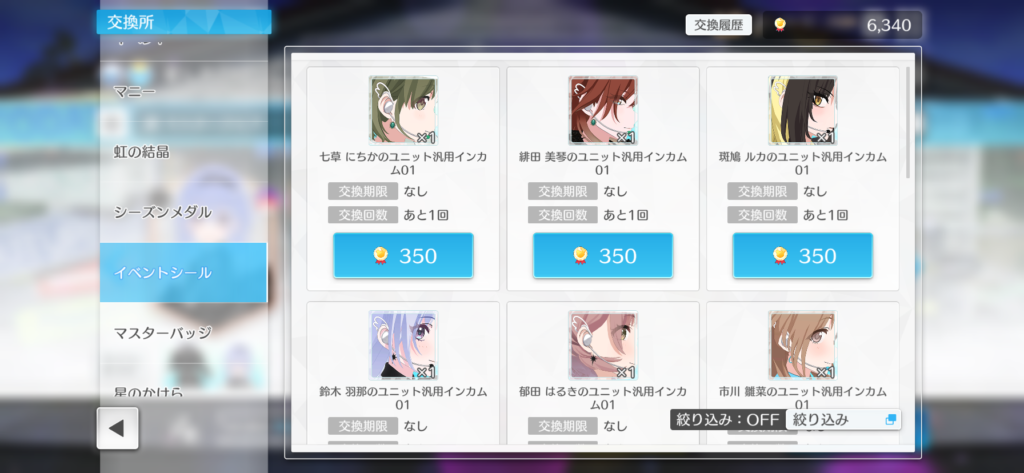This screenshot has width=1024, height=473.
Task: Click the item list vertical scrollbar
Action: (x=908, y=123)
